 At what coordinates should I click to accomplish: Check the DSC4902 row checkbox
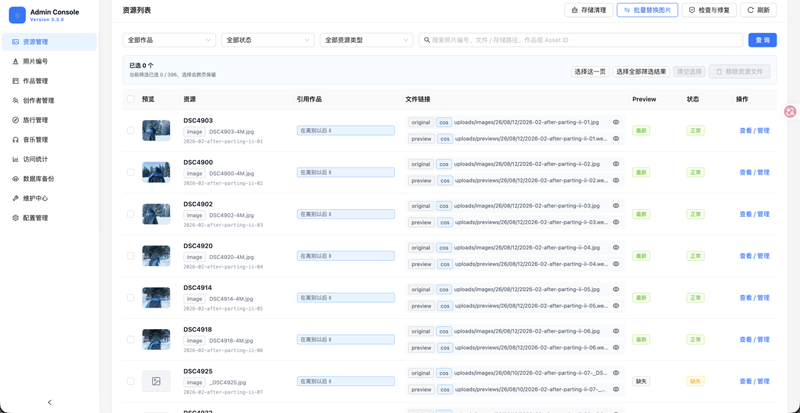[131, 214]
